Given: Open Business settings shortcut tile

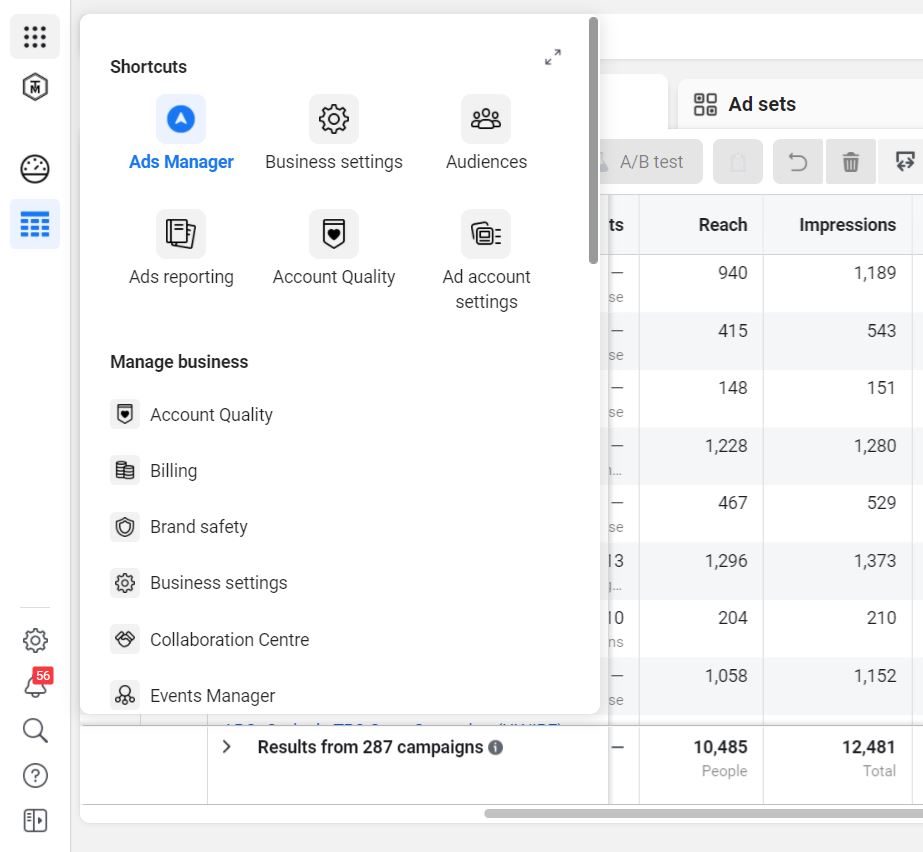Looking at the screenshot, I should (334, 133).
